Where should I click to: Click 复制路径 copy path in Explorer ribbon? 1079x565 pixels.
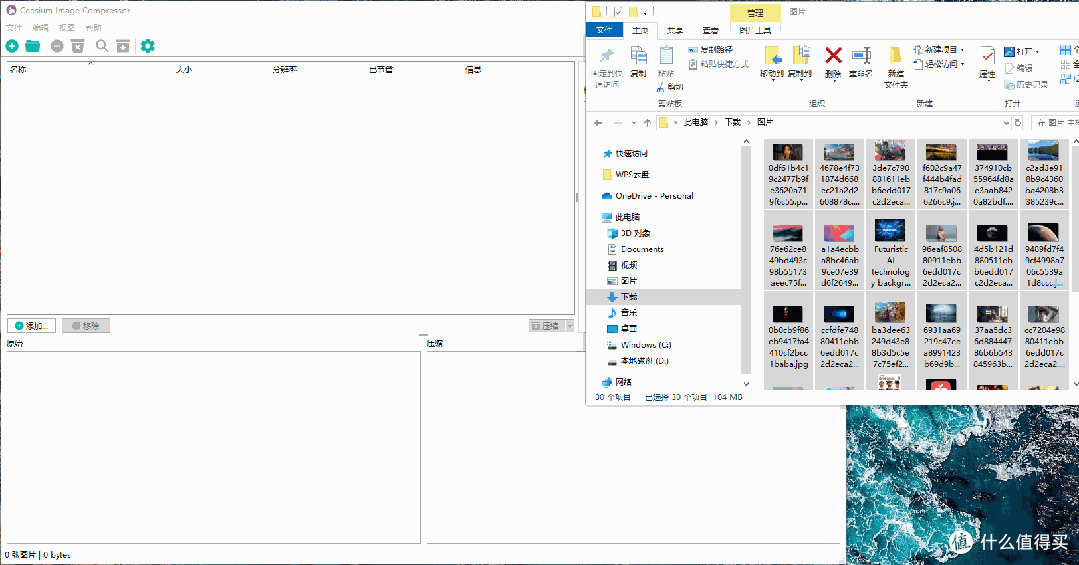click(x=710, y=50)
